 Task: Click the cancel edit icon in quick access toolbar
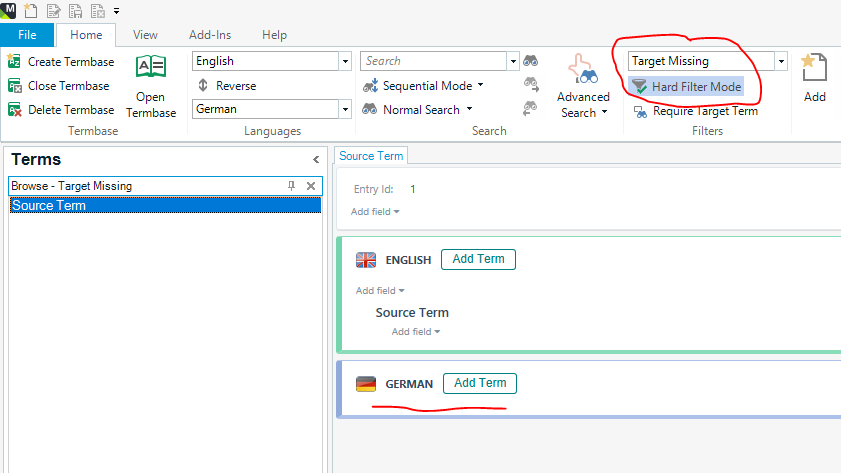tap(98, 11)
